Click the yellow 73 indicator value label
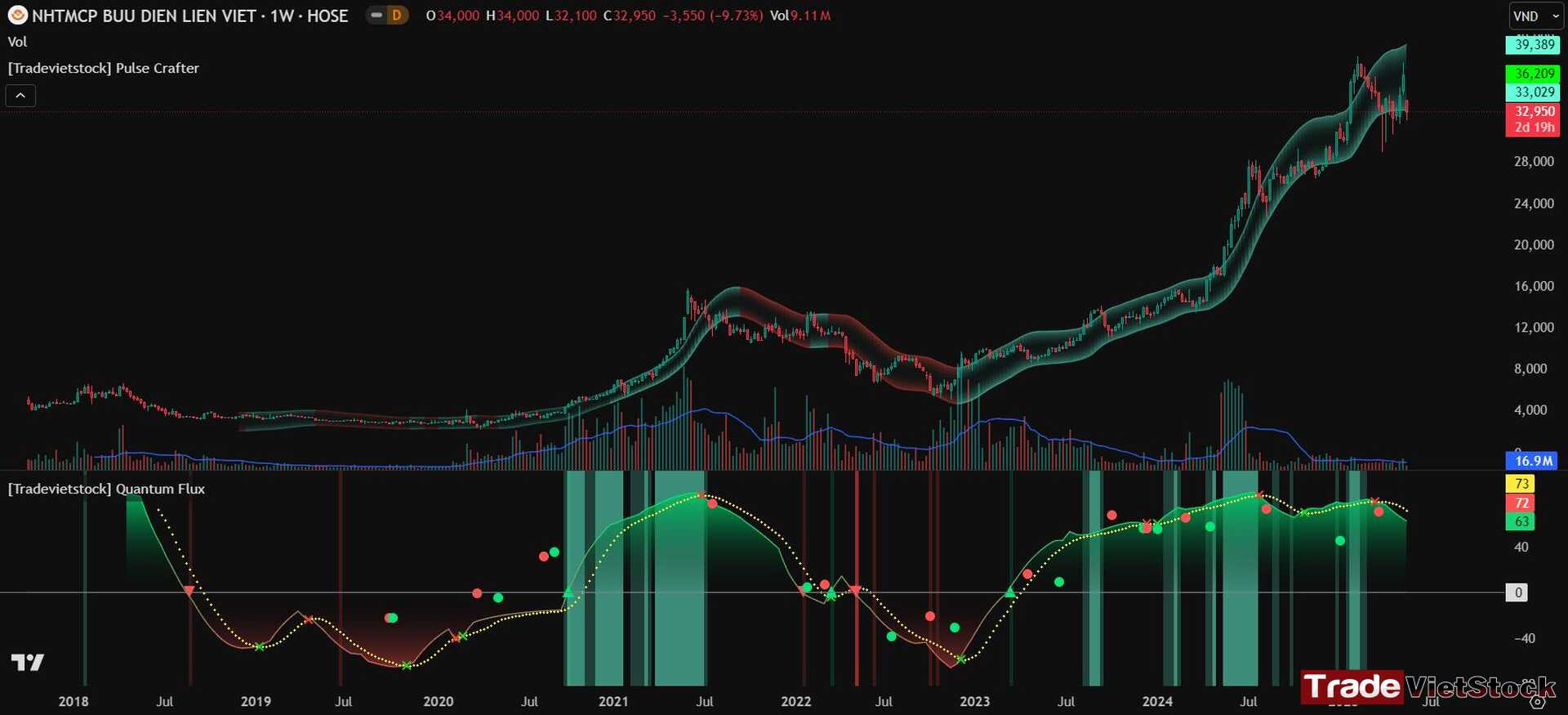1568x715 pixels. point(1520,484)
